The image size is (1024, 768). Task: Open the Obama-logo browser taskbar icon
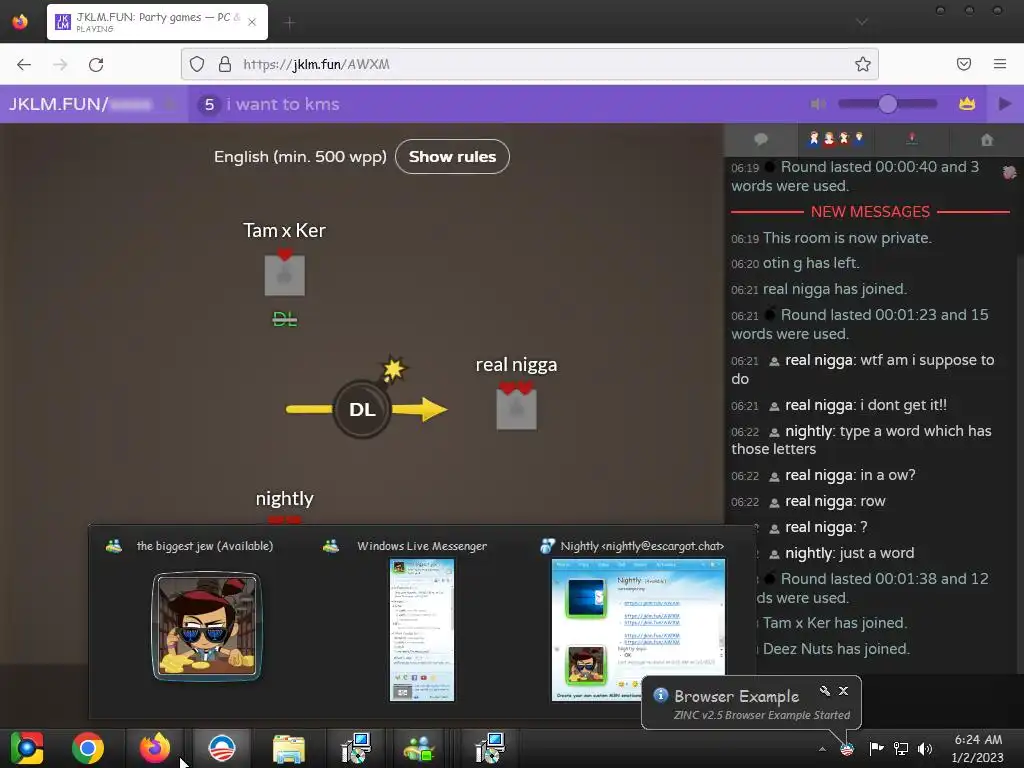tap(222, 748)
